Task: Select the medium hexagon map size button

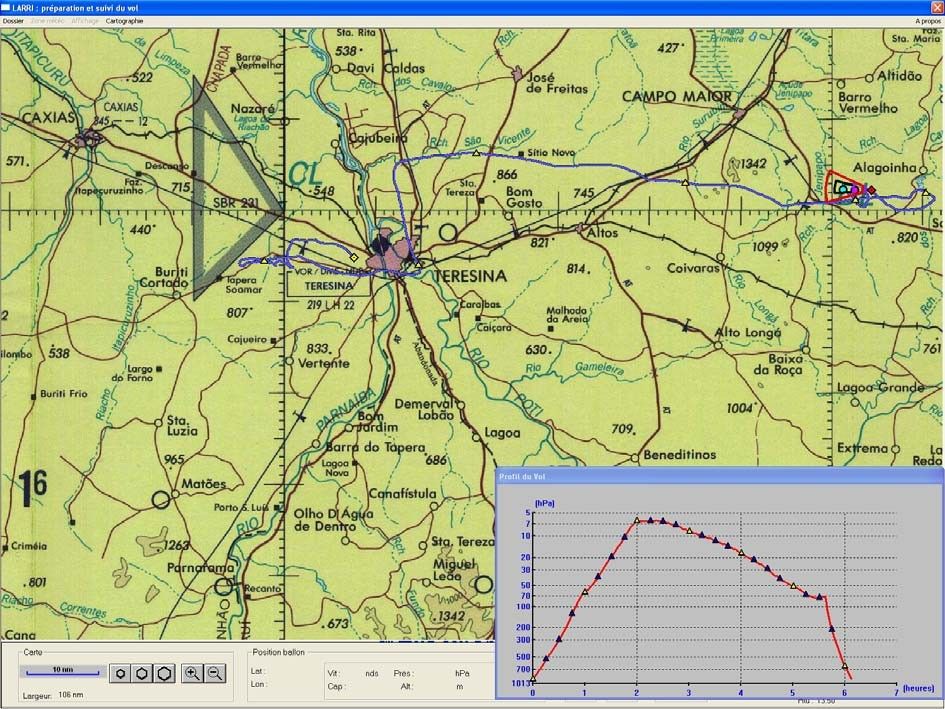Action: [142, 673]
